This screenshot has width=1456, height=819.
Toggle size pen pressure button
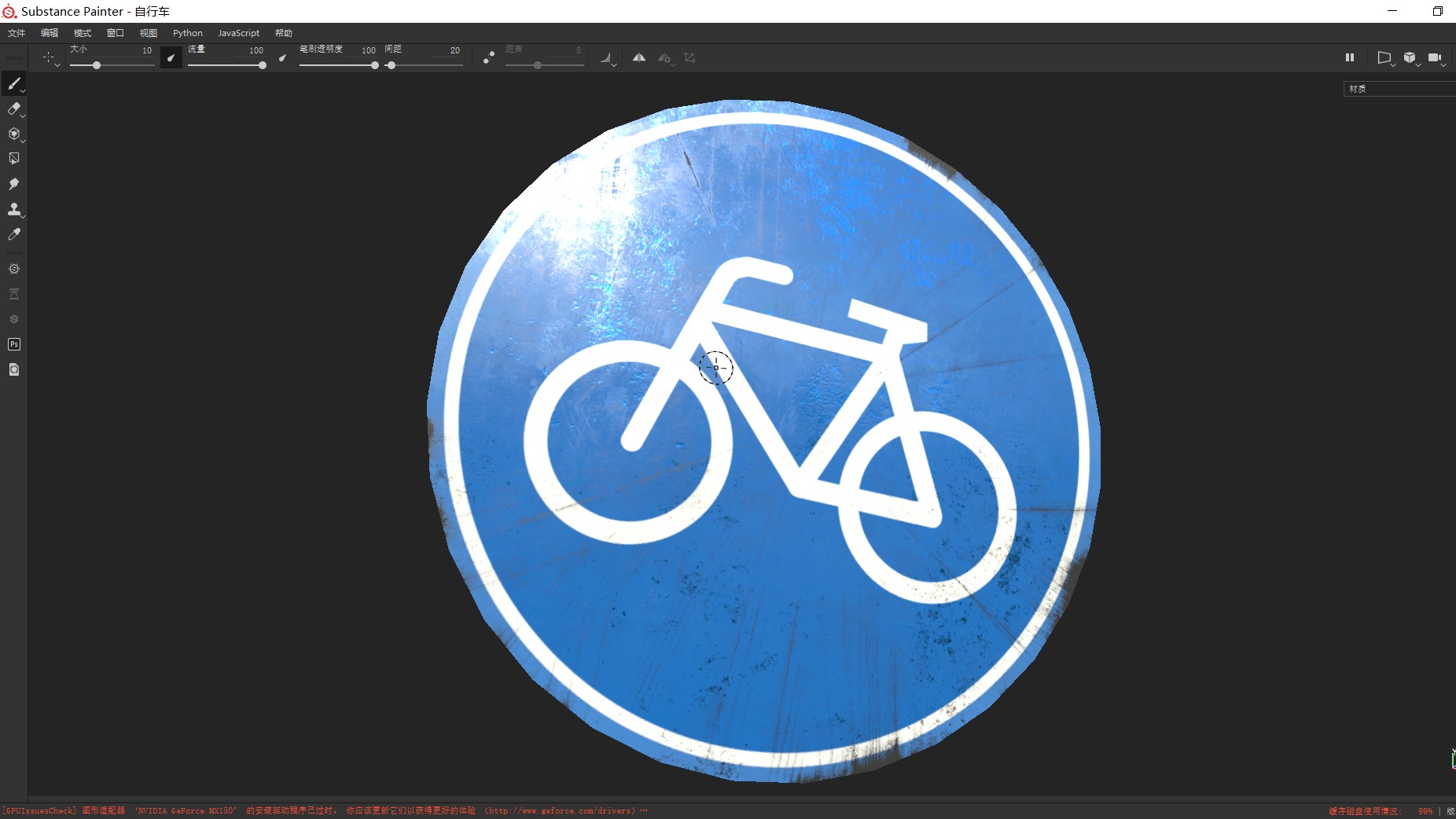(171, 57)
